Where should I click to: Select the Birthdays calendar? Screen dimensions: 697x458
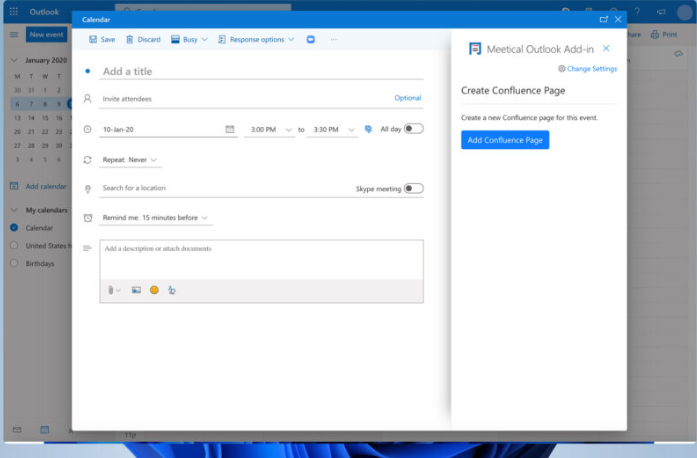tap(14, 263)
